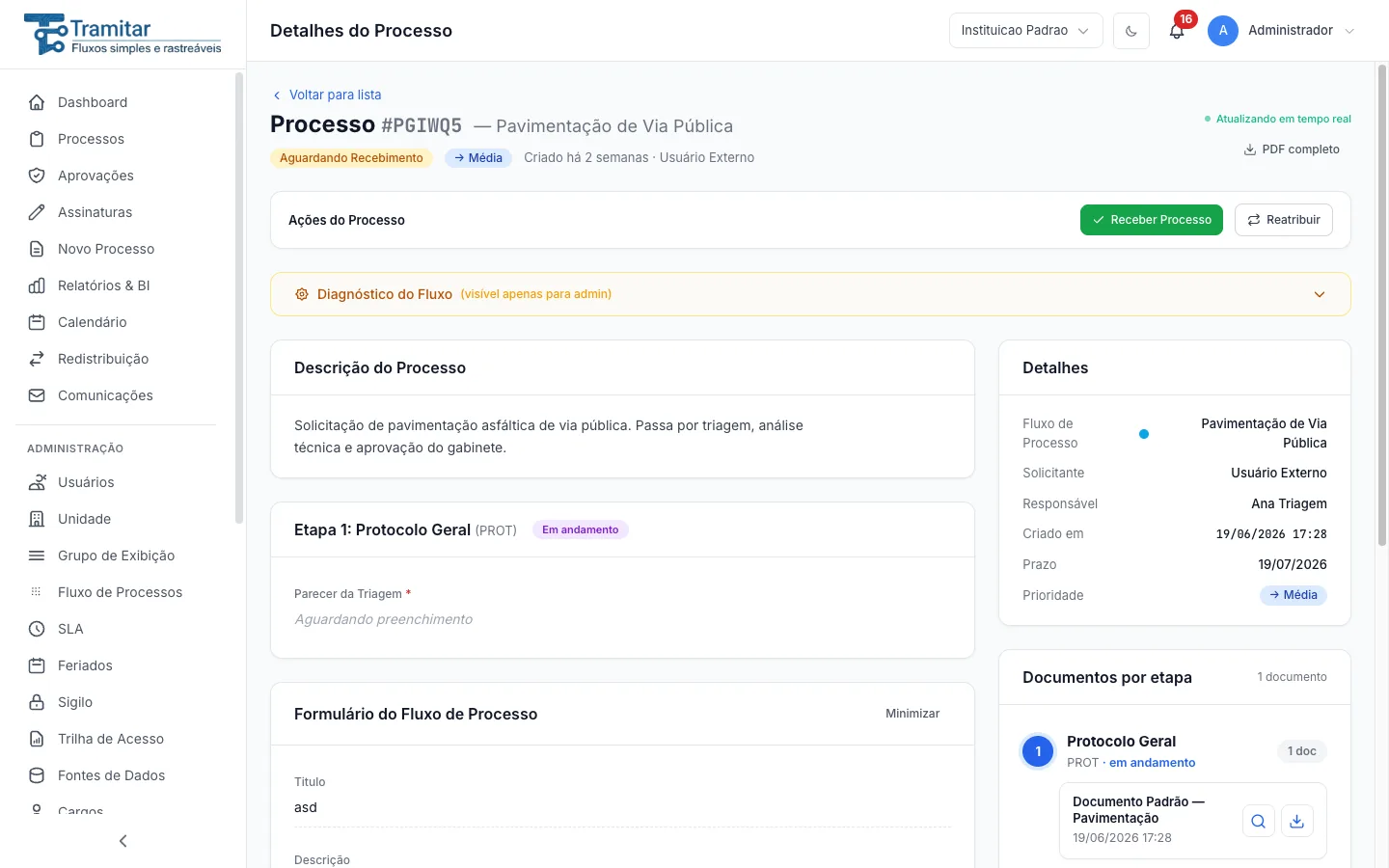Click the em andamento text under Protocolo Geral

1153,763
